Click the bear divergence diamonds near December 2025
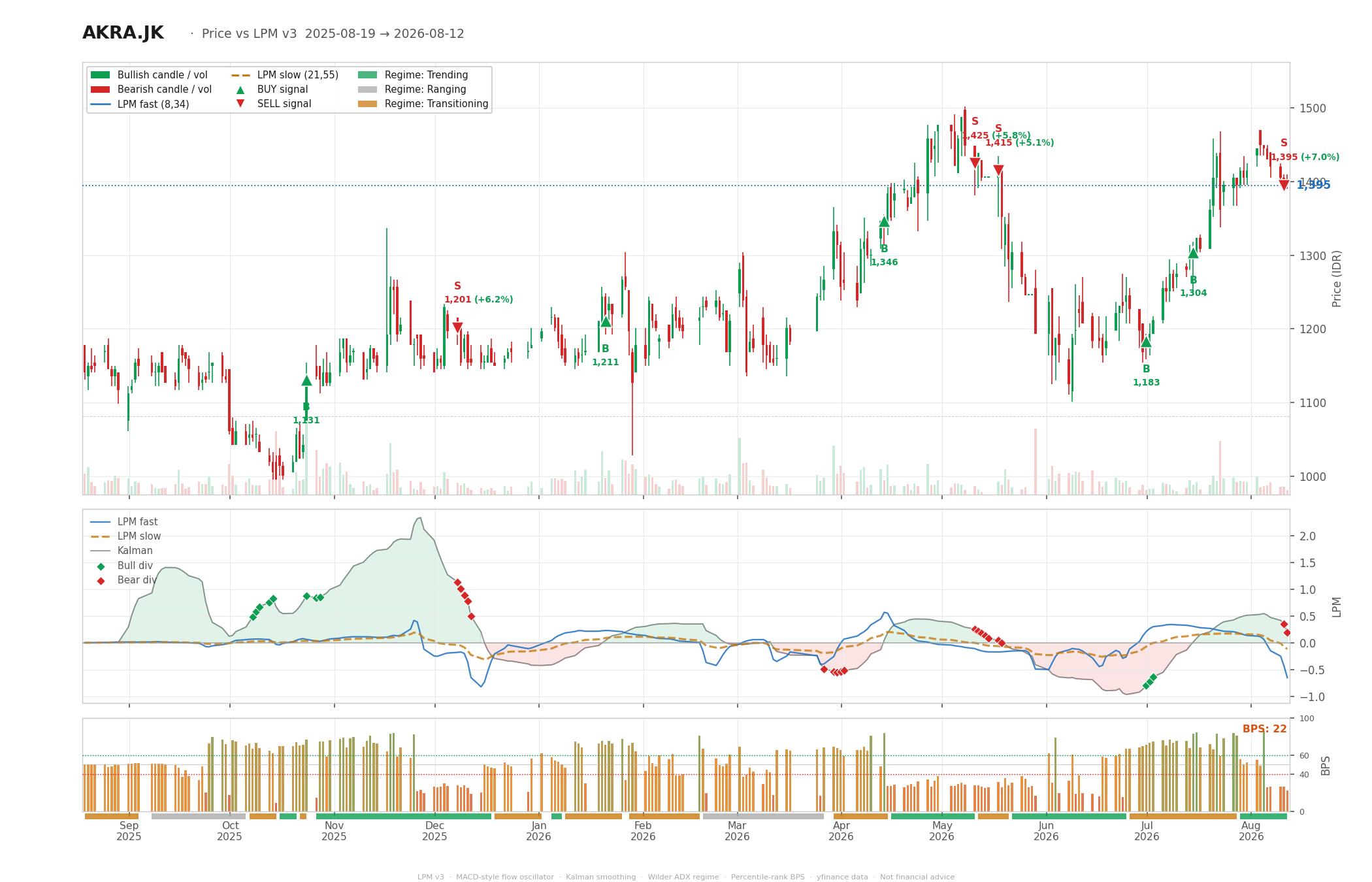 coord(464,598)
